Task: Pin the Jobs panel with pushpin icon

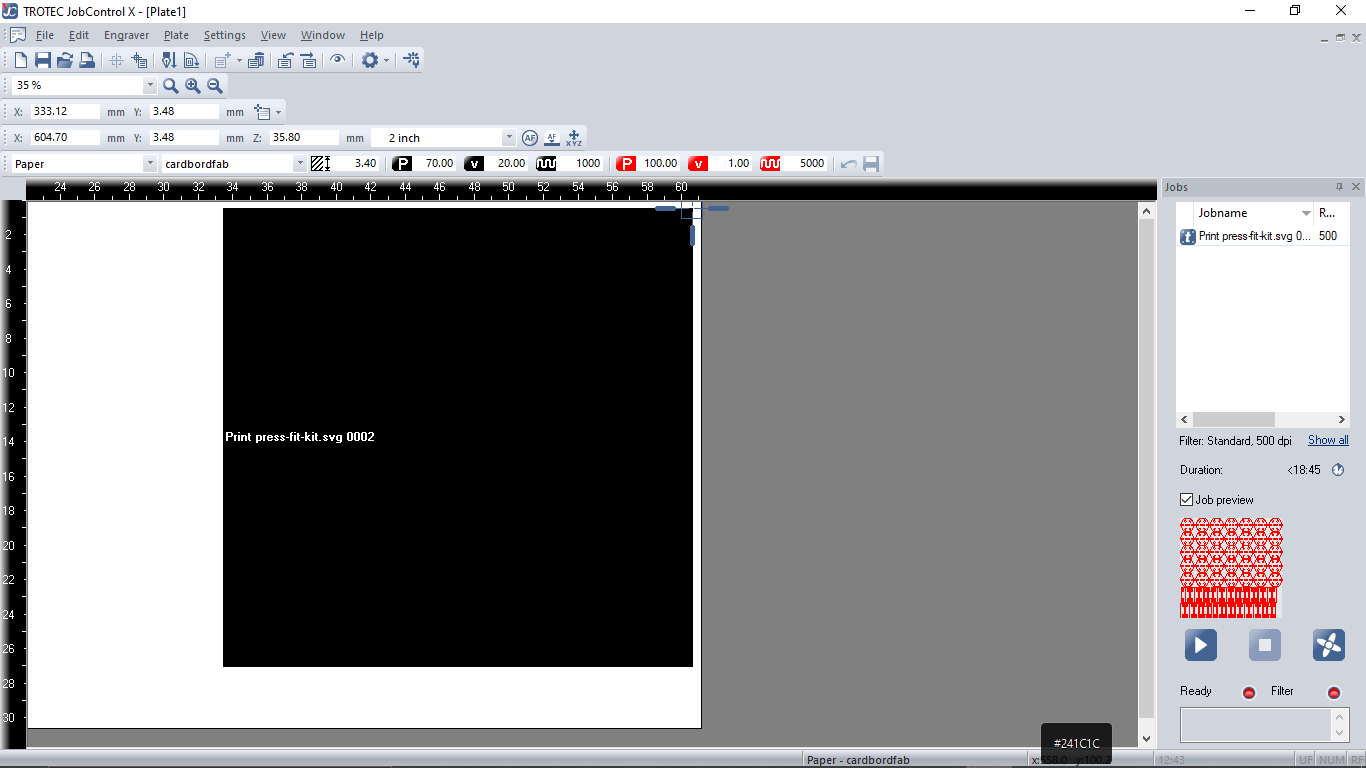Action: (1340, 187)
